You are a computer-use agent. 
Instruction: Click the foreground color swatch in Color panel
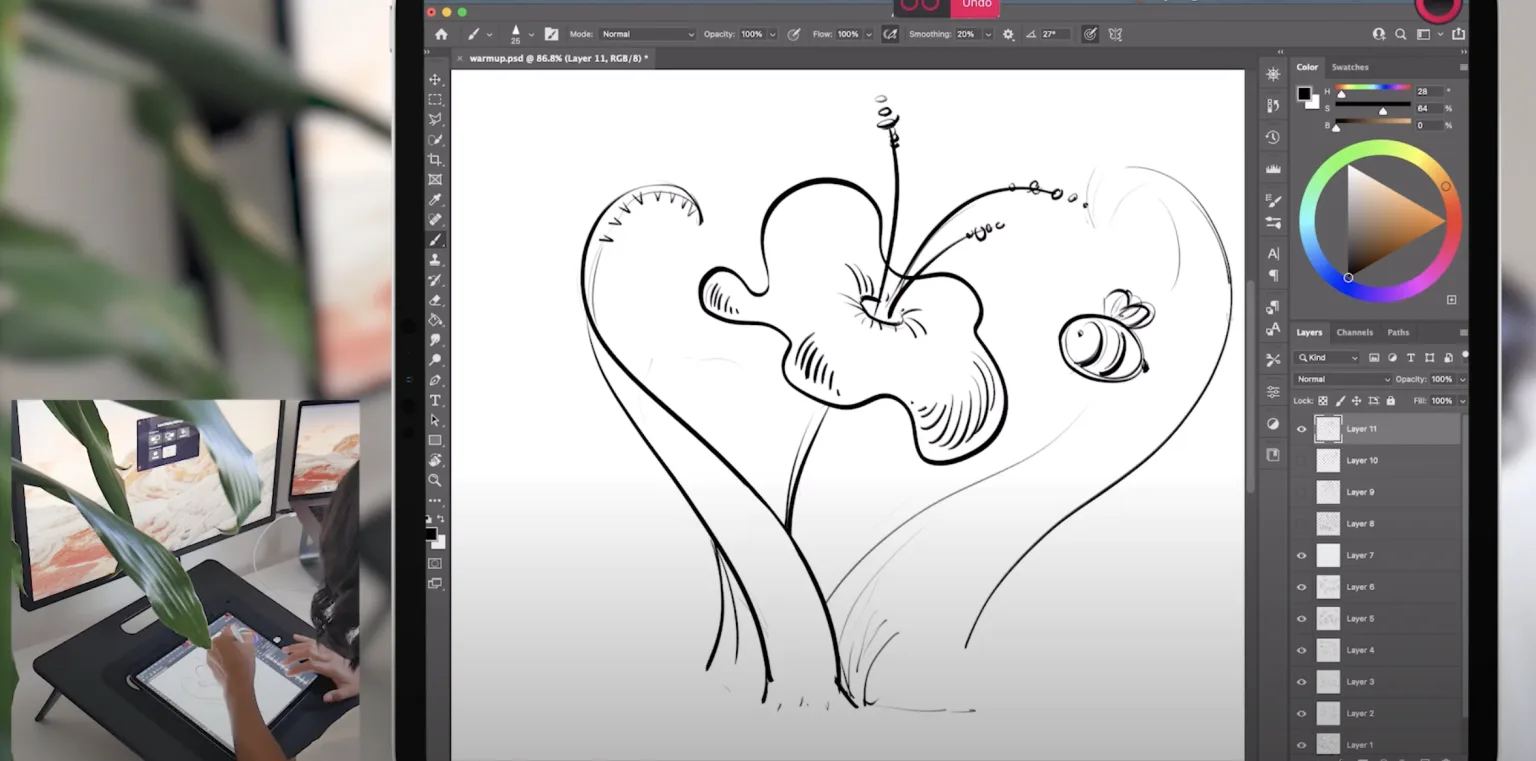pyautogui.click(x=1304, y=93)
